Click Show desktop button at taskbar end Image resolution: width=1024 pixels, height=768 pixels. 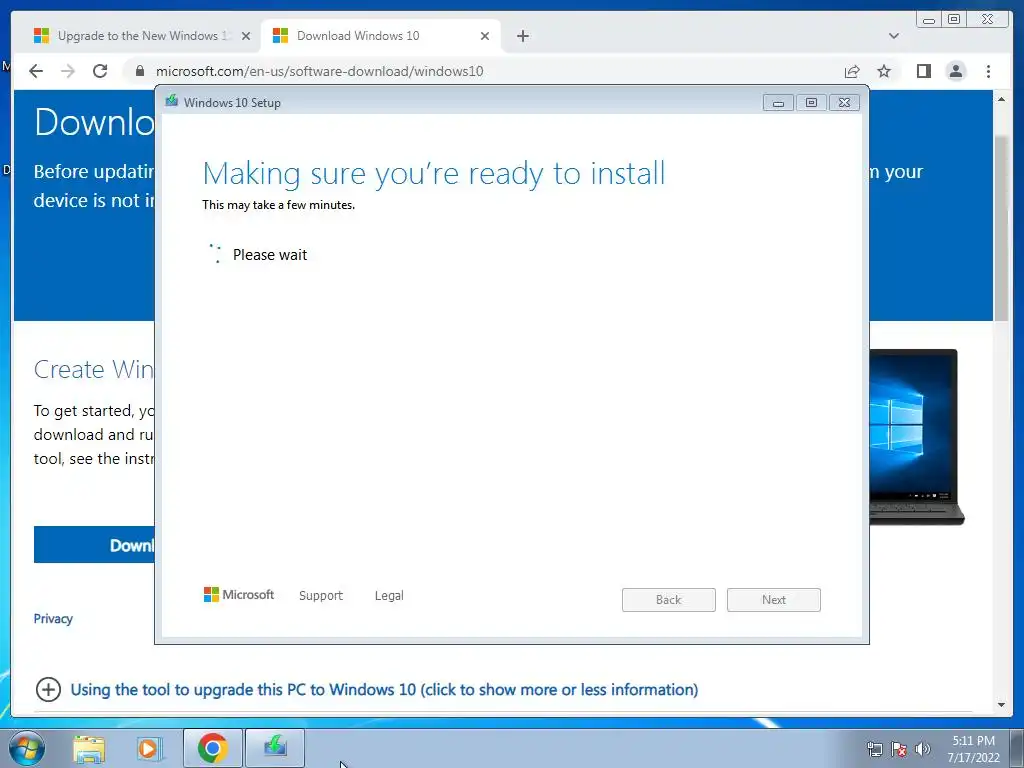point(1016,748)
